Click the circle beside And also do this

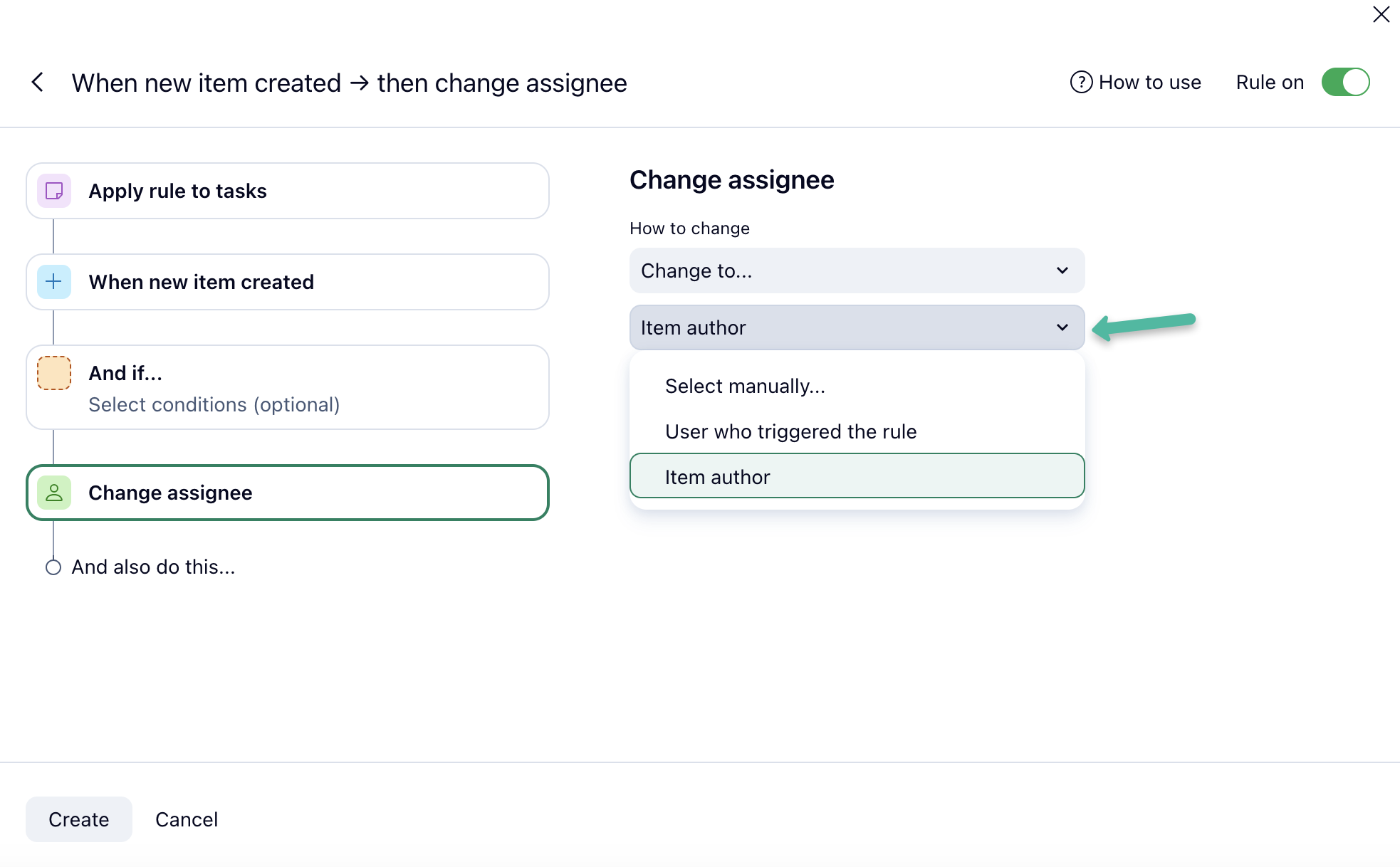point(53,567)
